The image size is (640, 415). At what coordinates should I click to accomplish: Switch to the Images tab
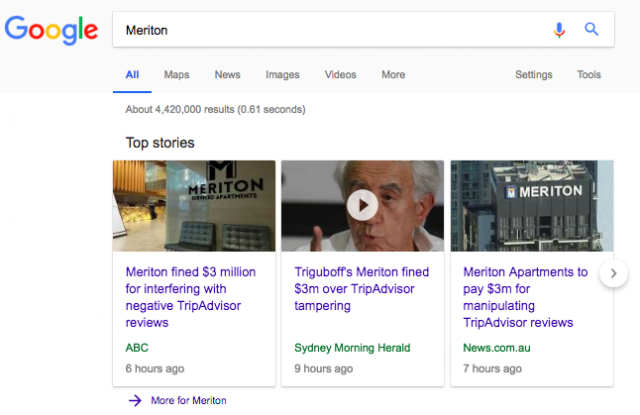[282, 75]
